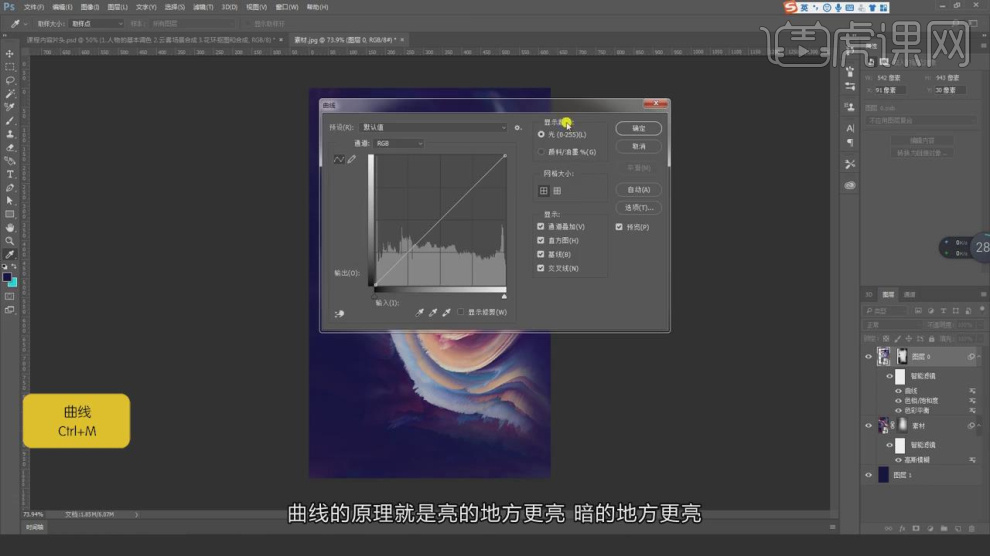Switch to the 课程内容片头.psd document tab
The height and width of the screenshot is (556, 990).
150,40
